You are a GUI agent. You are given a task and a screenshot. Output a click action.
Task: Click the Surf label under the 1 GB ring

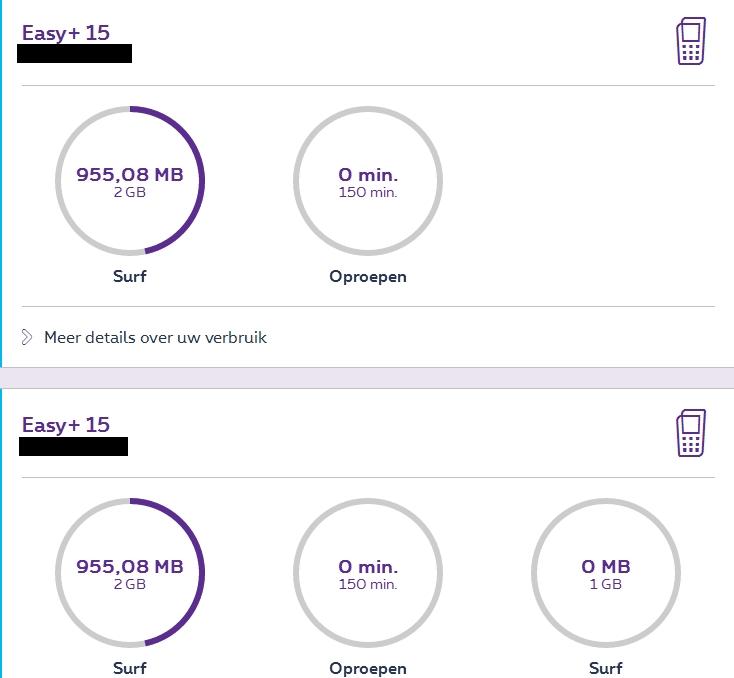coord(606,668)
